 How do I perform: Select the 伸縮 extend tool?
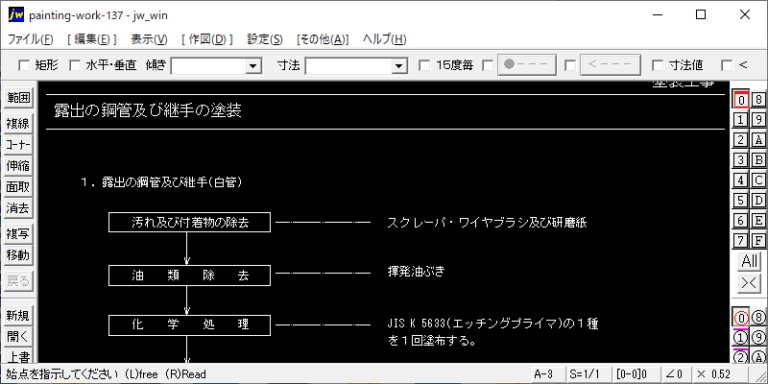click(x=18, y=166)
